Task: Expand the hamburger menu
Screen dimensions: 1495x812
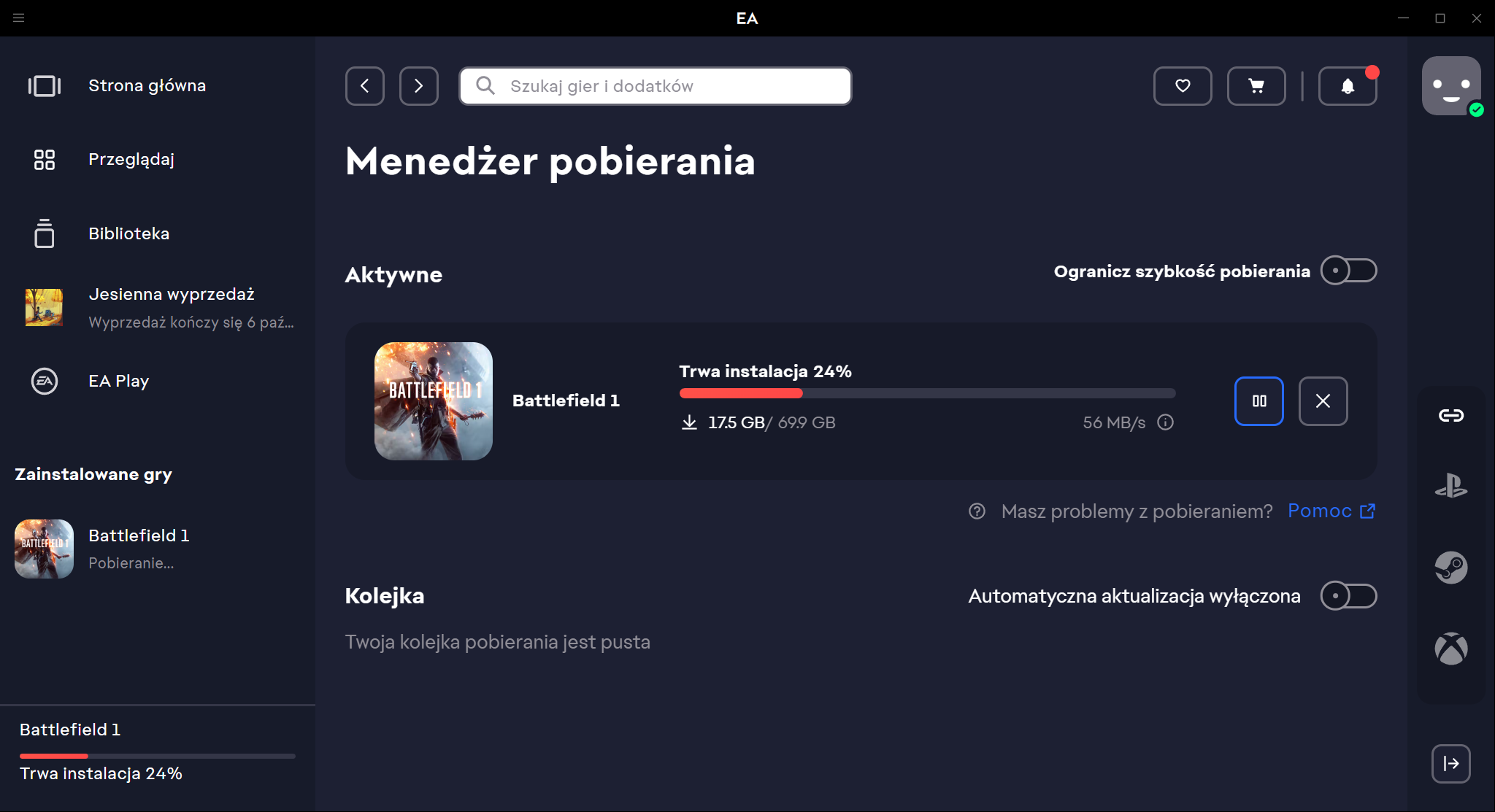Action: 19,18
